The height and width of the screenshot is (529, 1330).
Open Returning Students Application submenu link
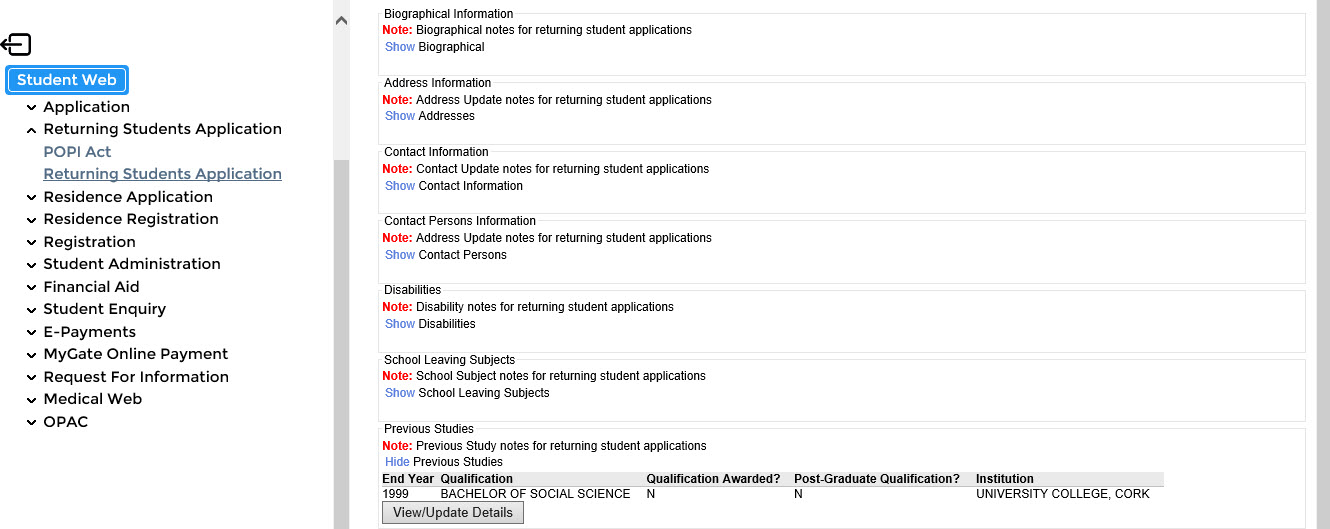pyautogui.click(x=162, y=174)
